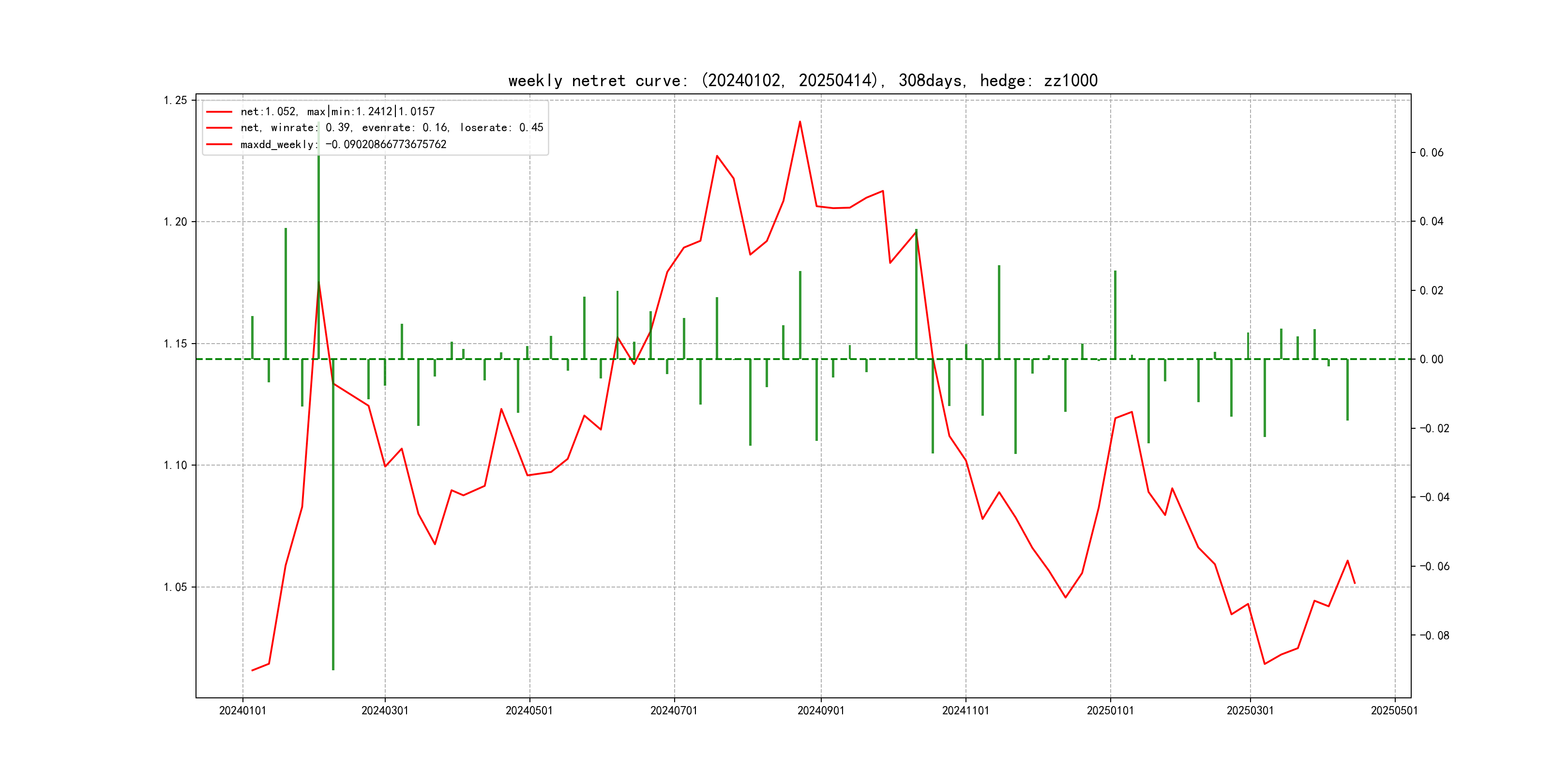The height and width of the screenshot is (784, 1568).
Task: Click the 20241101 x-axis label
Action: [965, 710]
